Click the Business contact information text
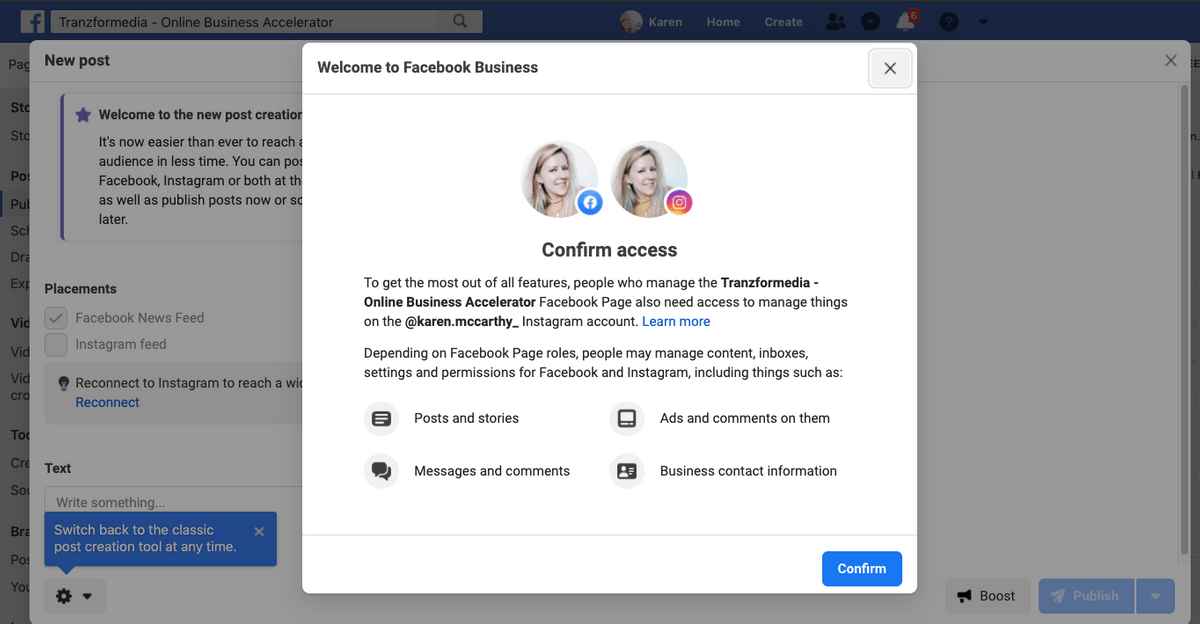This screenshot has width=1200, height=624. [748, 471]
